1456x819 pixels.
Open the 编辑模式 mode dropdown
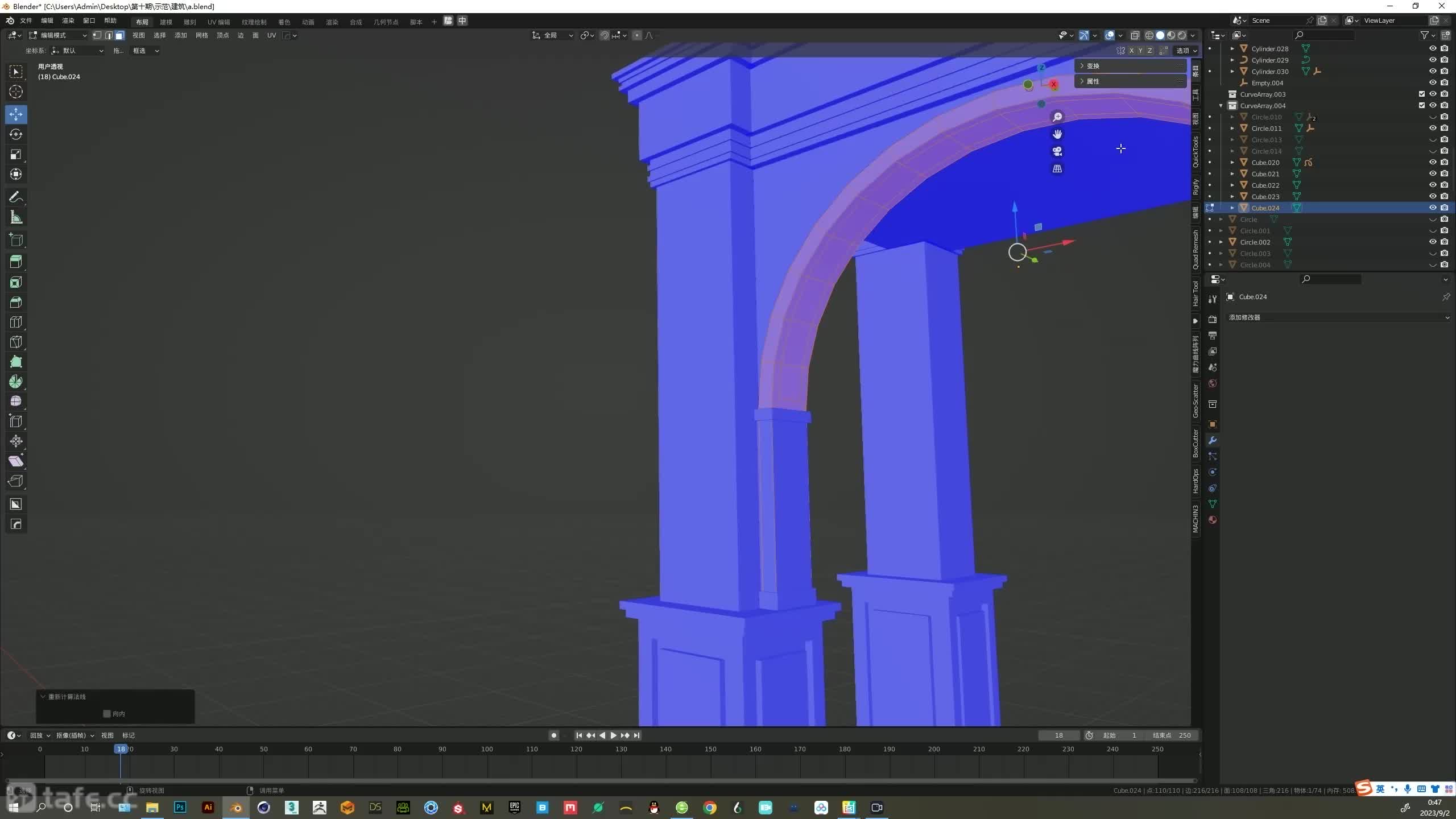click(x=59, y=35)
